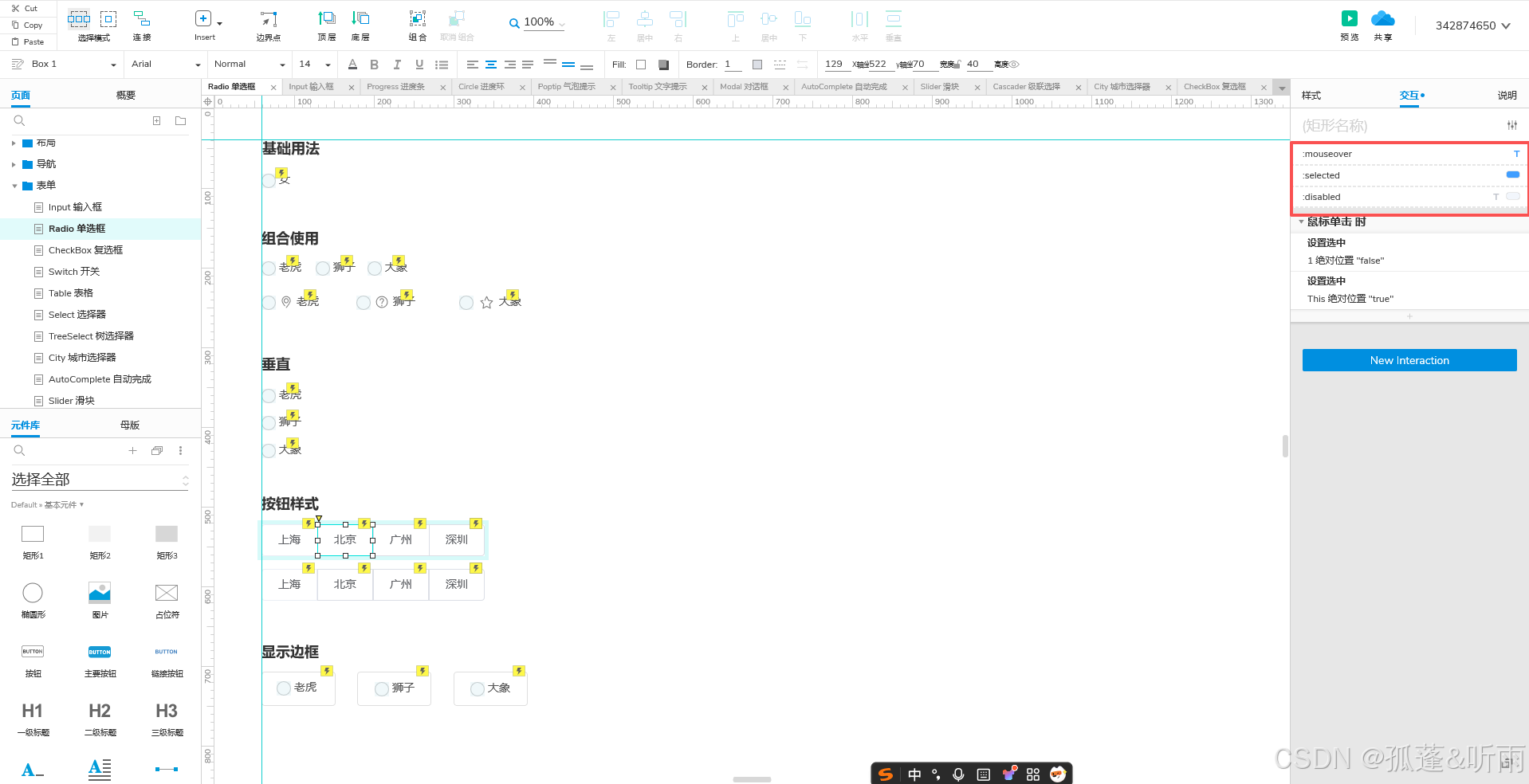Click the Fill gradient dark swatch

[x=663, y=65]
